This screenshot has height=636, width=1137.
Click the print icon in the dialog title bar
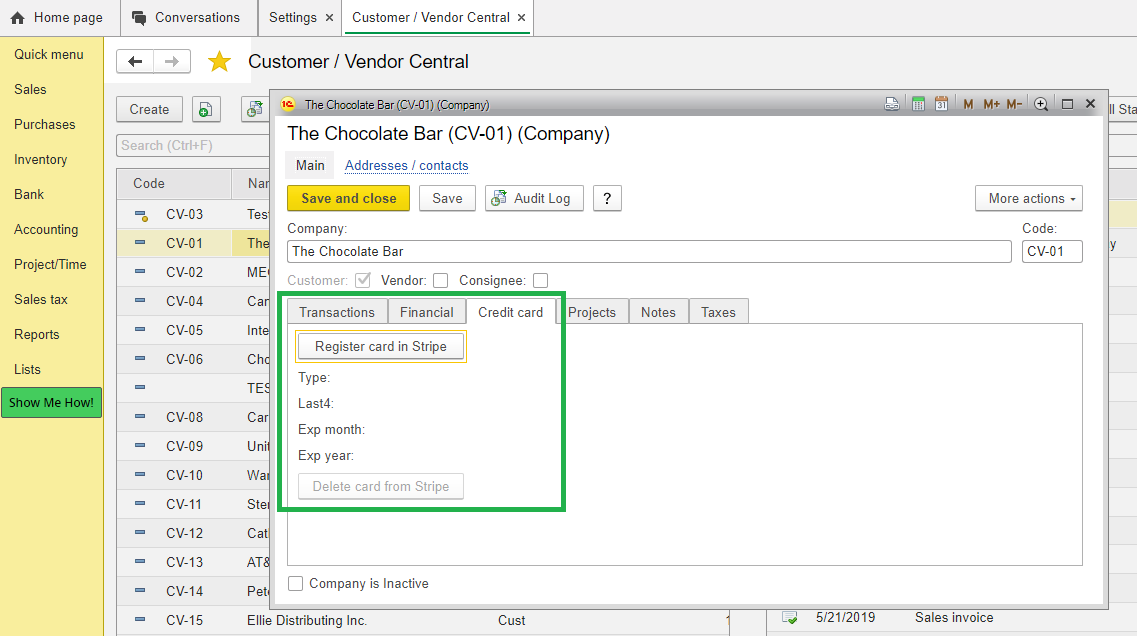(892, 104)
